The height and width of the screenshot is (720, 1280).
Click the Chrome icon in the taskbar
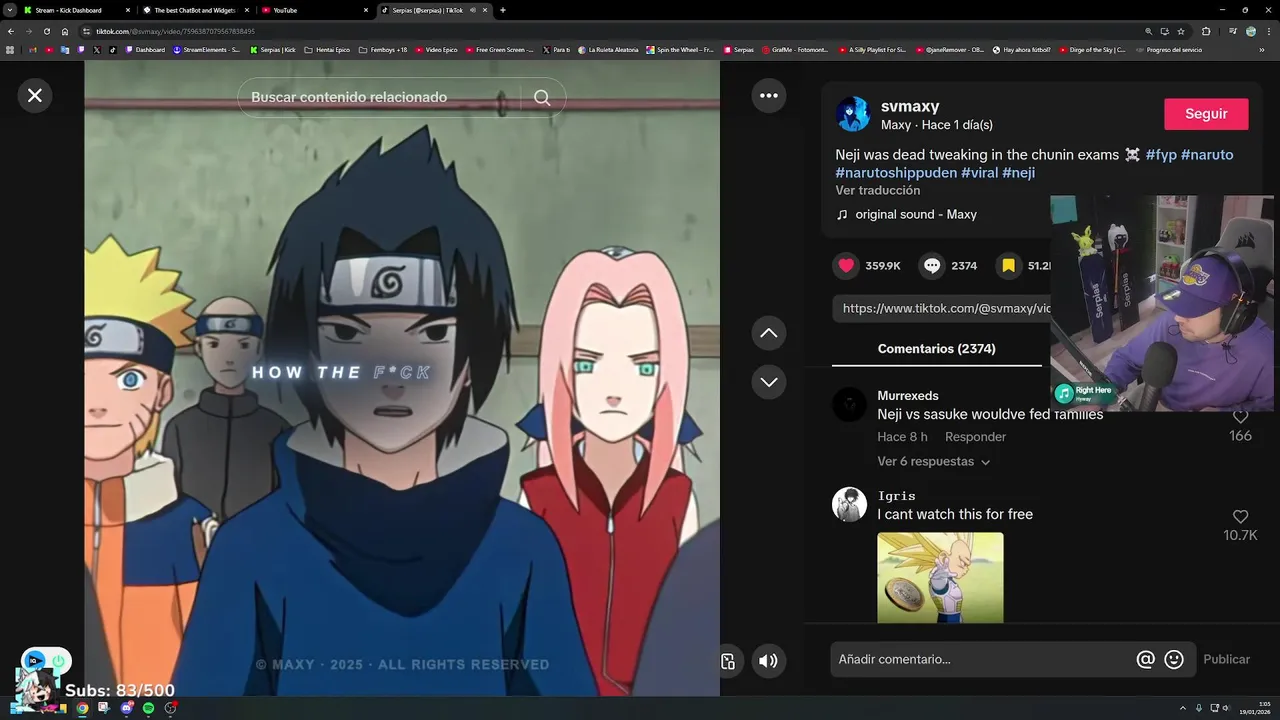coord(82,708)
